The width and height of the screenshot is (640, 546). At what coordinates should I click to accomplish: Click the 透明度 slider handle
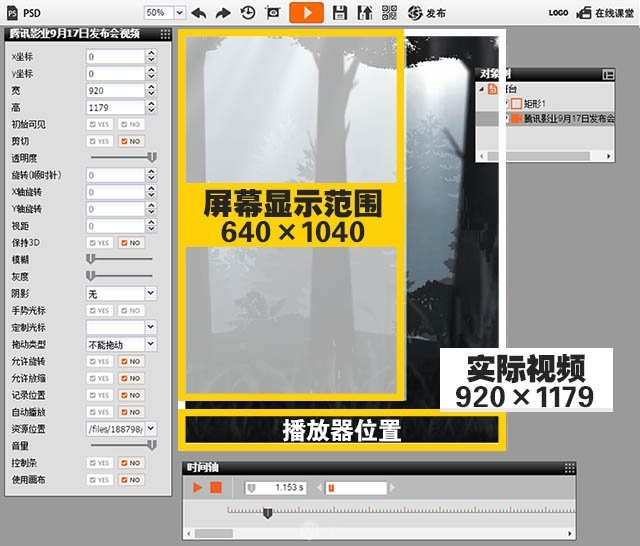[152, 157]
